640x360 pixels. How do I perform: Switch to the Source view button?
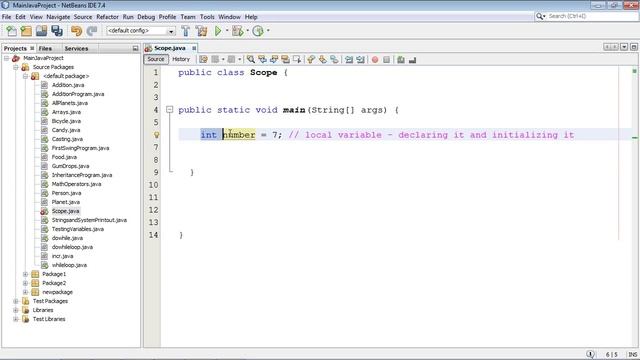coord(156,60)
